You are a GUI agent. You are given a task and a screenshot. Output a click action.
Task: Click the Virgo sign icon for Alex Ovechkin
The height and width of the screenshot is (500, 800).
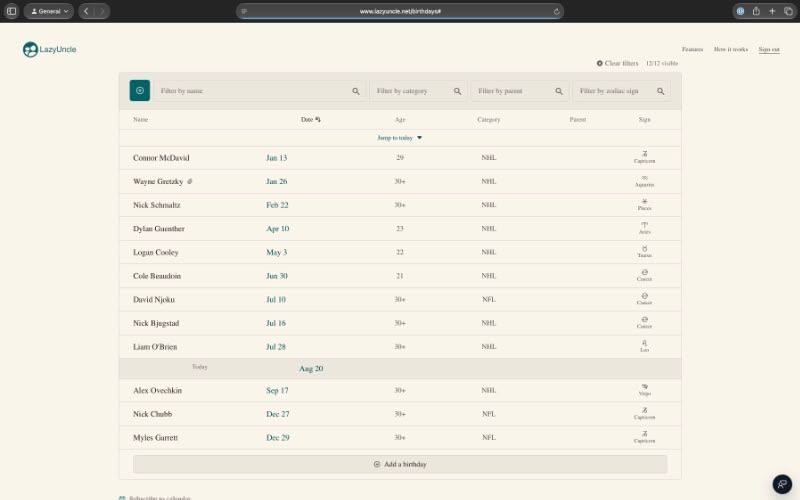pos(644,386)
